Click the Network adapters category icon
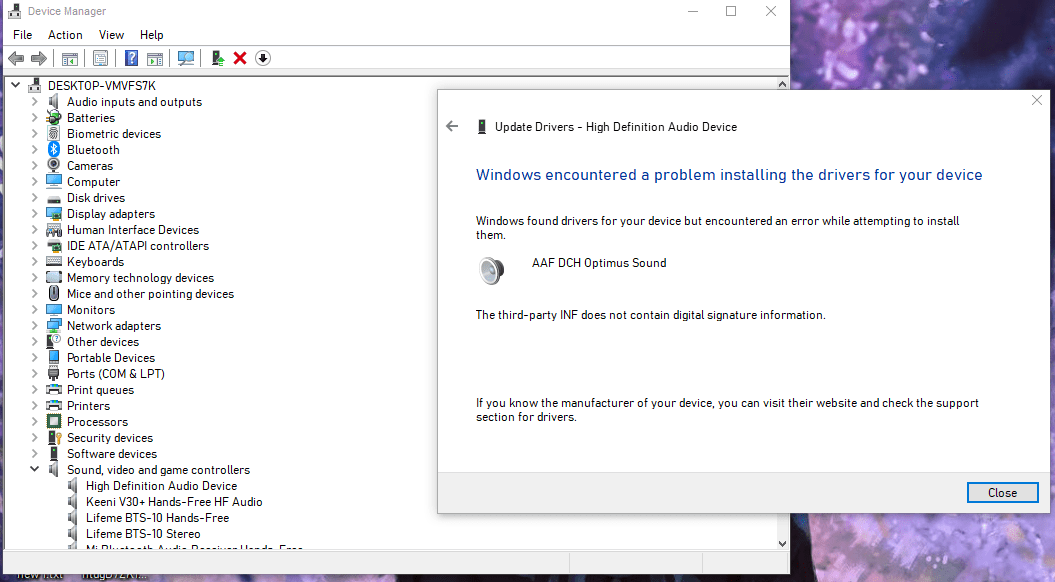The height and width of the screenshot is (582, 1055). tap(54, 326)
